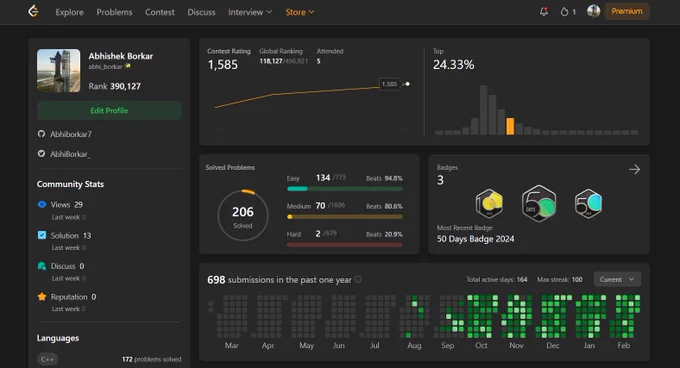The height and width of the screenshot is (368, 680).
Task: Click the Easy problems progress bar
Action: [345, 189]
